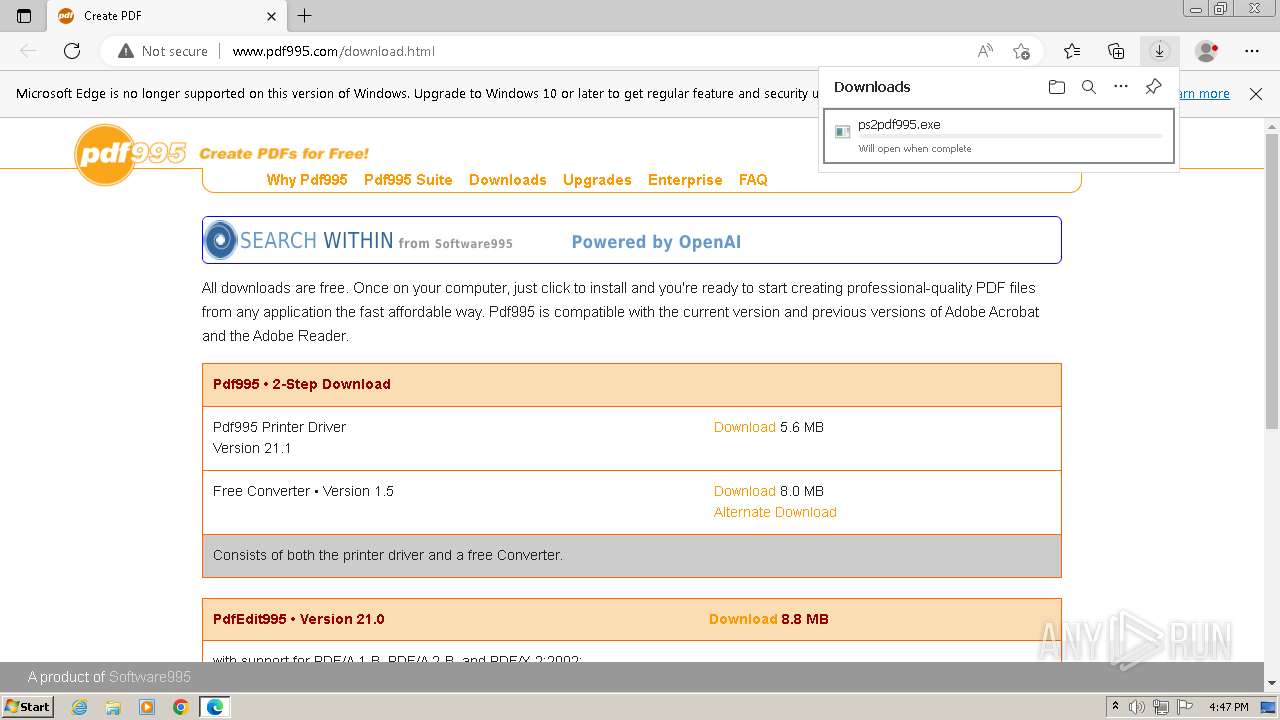The height and width of the screenshot is (720, 1280).
Task: Reload the page with refresh icon
Action: click(71, 51)
